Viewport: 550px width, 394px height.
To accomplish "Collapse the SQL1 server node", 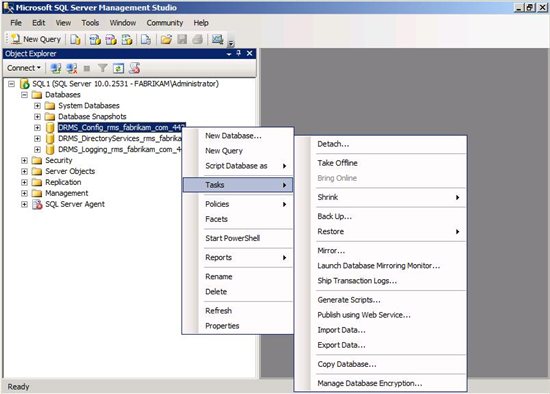I will (12, 84).
